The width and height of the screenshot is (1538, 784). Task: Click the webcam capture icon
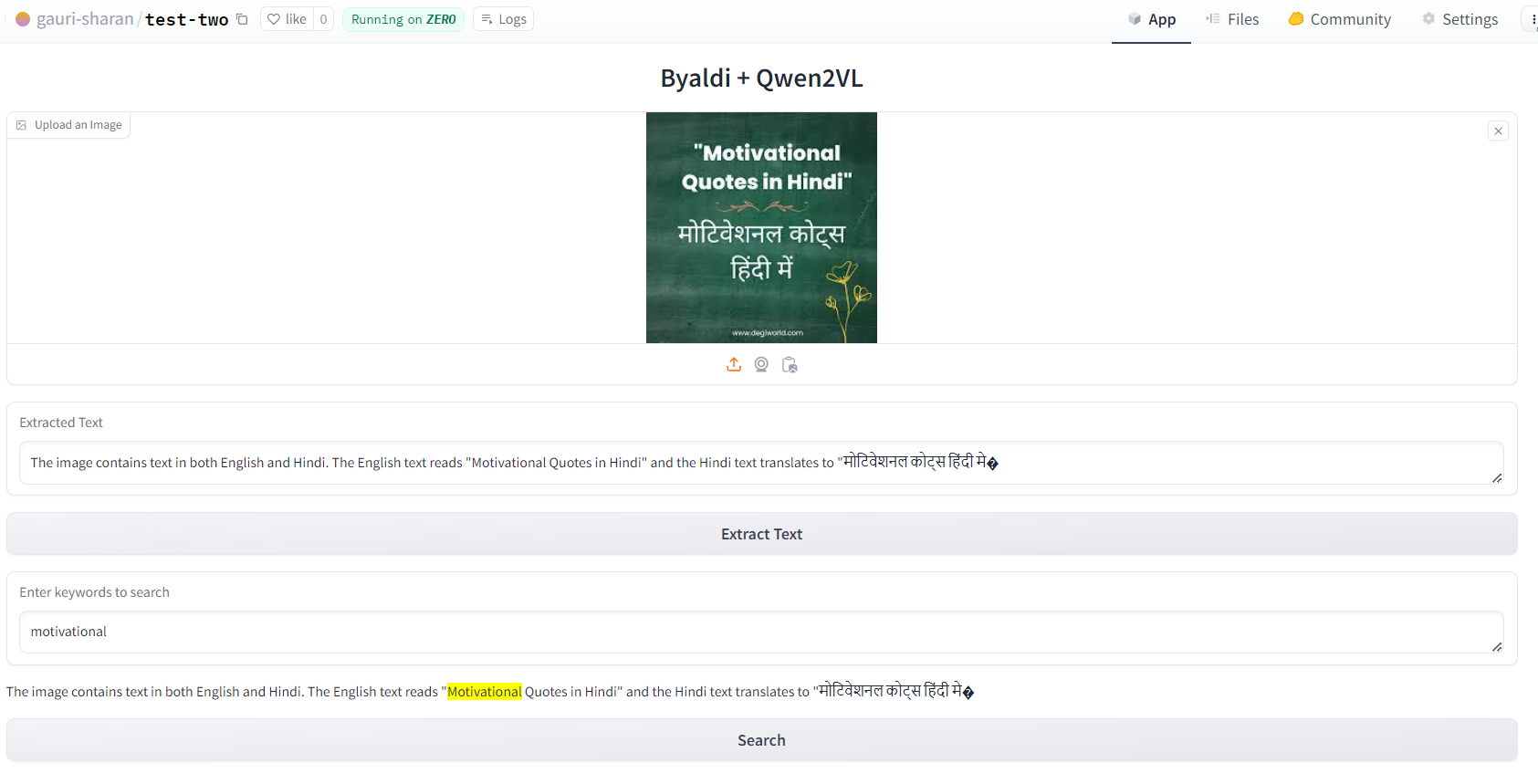click(761, 365)
